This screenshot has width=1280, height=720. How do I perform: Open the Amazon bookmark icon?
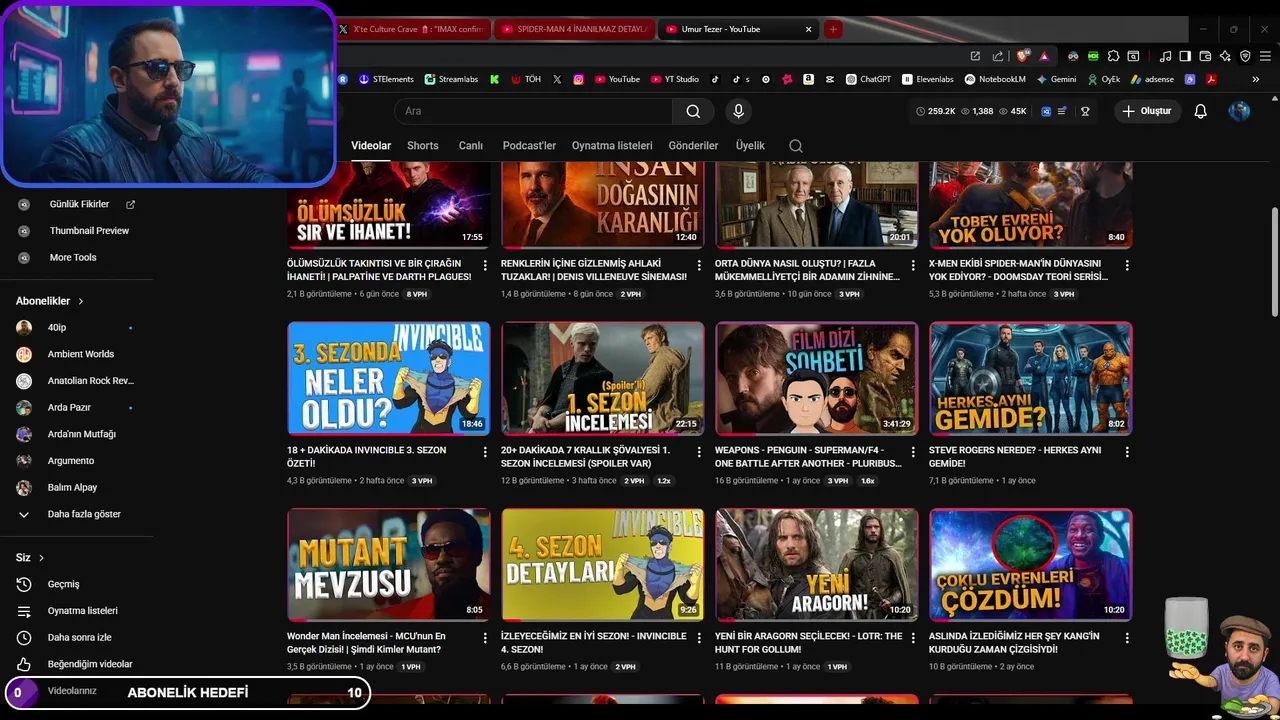(x=808, y=79)
